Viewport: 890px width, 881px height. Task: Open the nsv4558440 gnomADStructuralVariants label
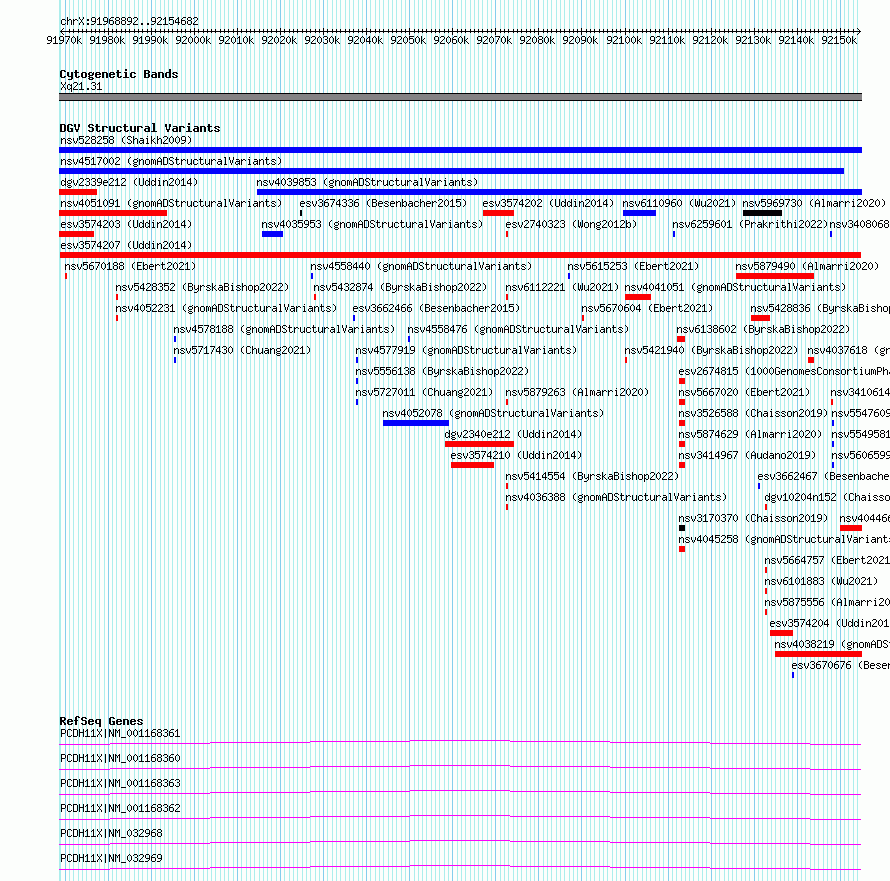[x=421, y=266]
